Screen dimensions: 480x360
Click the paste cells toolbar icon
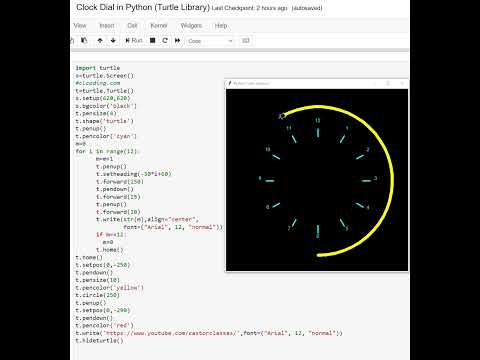tap(84, 40)
